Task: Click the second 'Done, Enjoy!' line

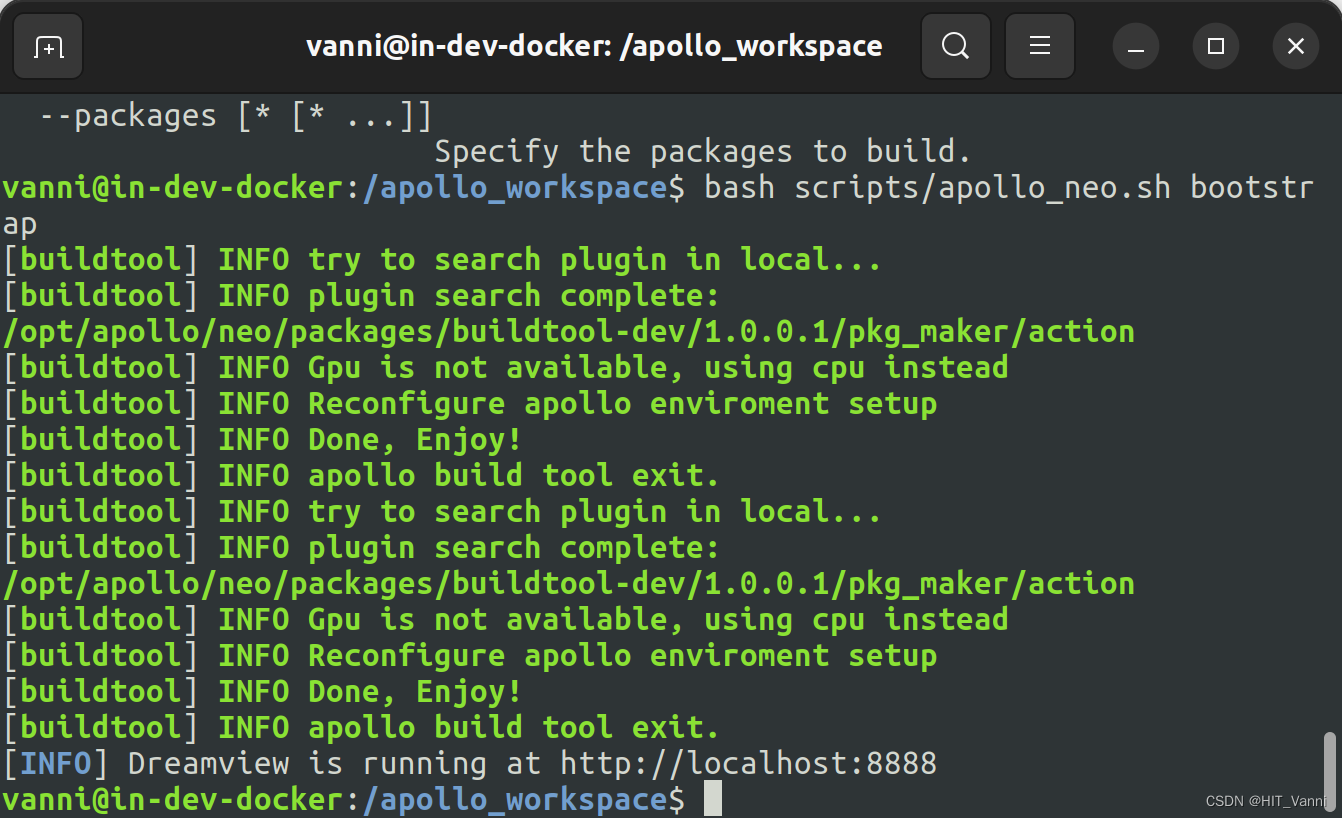Action: [262, 692]
